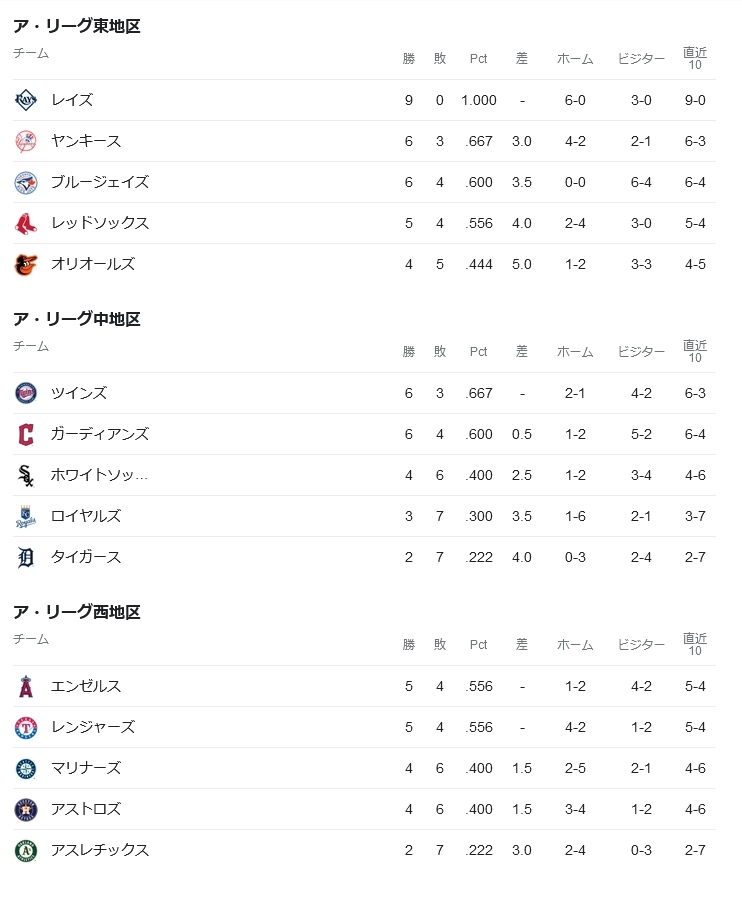Select the truncated ホワイトソッ… team name
Screen dimensions: 742x902
pyautogui.click(x=99, y=475)
